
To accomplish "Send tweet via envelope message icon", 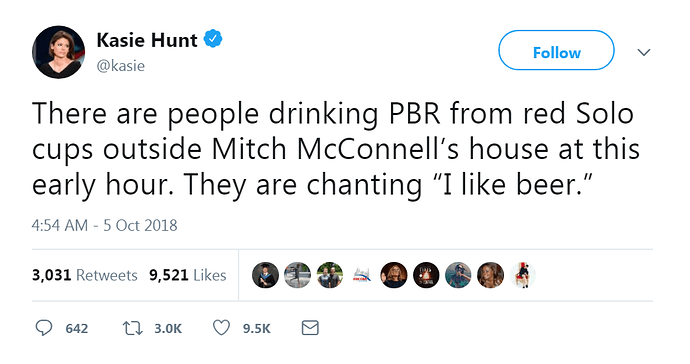I will pos(310,328).
